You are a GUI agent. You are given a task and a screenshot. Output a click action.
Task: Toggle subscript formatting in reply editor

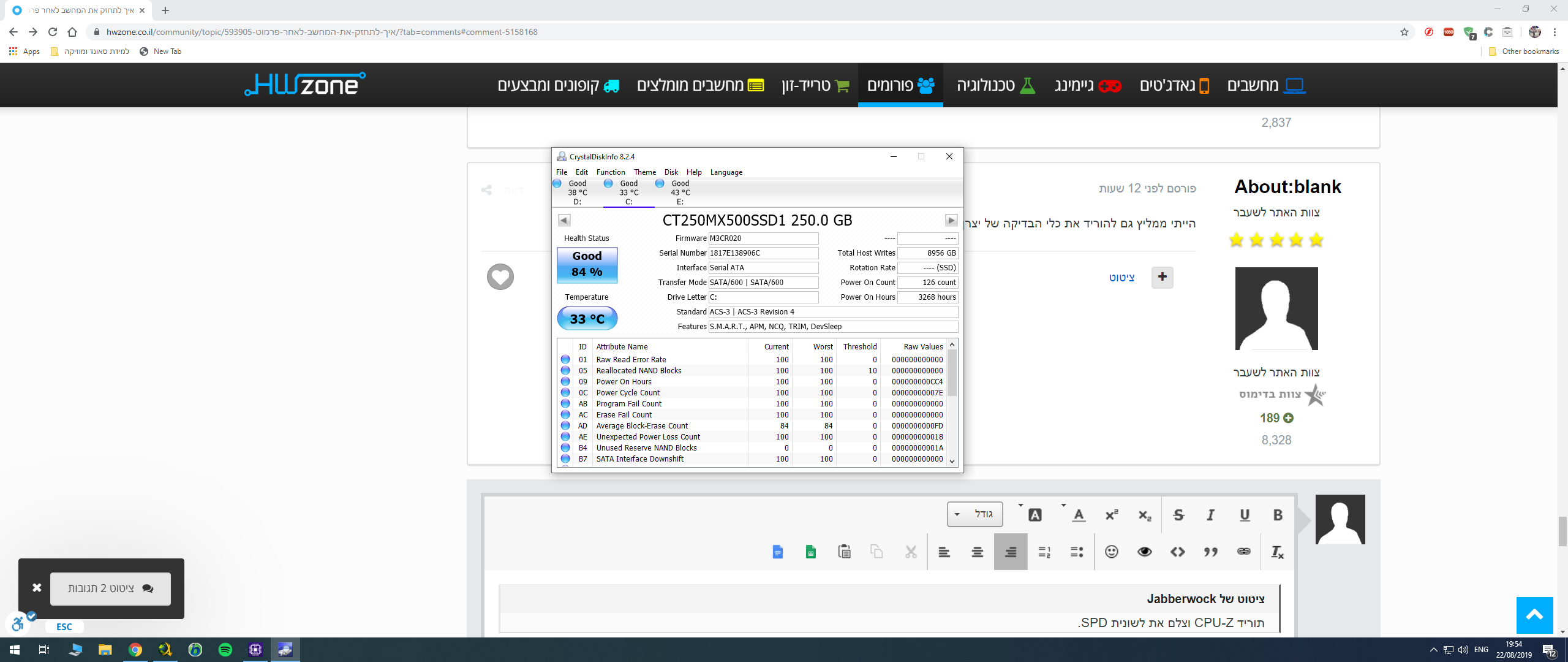pyautogui.click(x=1145, y=515)
